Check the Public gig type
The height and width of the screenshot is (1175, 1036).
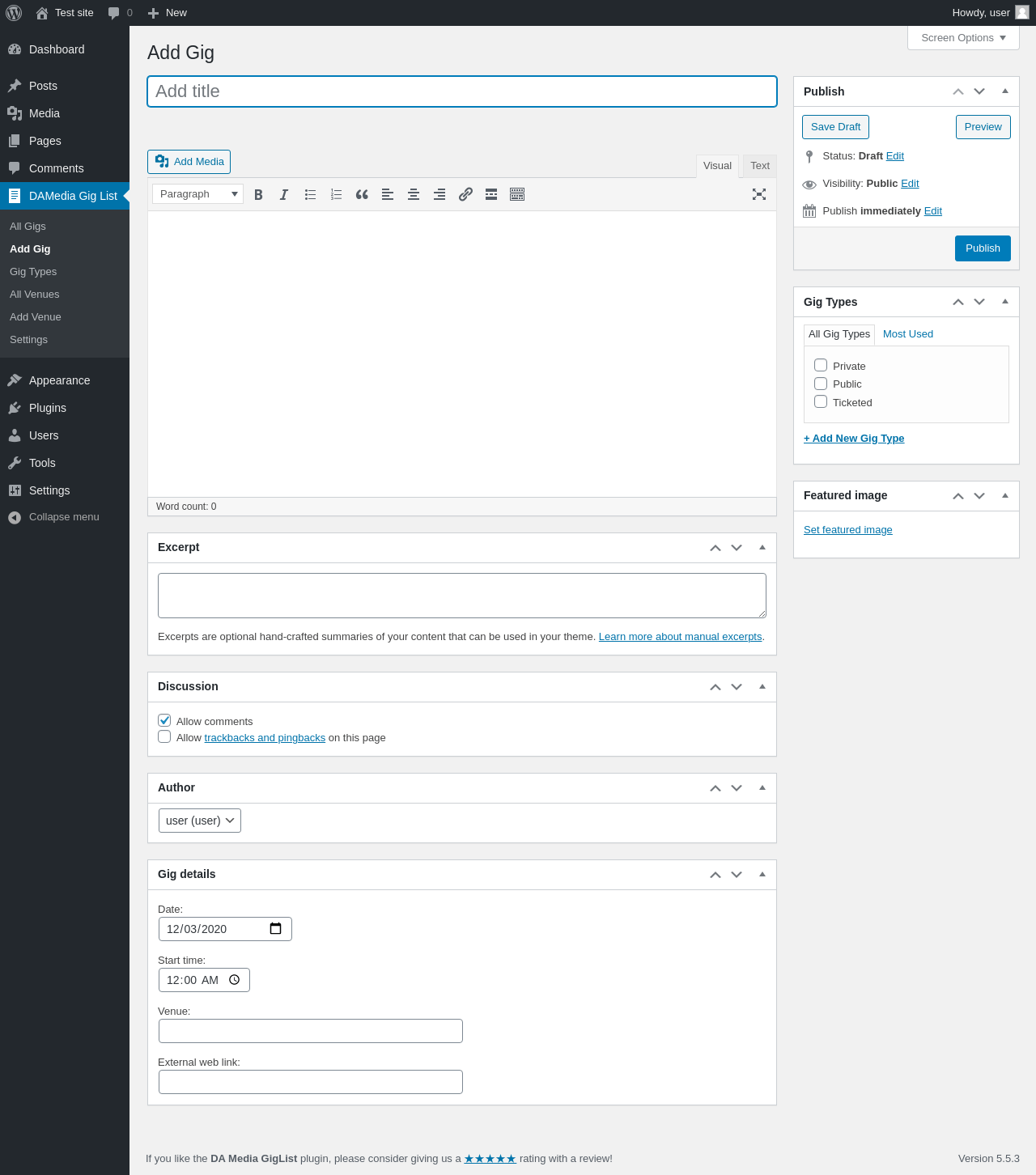click(821, 384)
